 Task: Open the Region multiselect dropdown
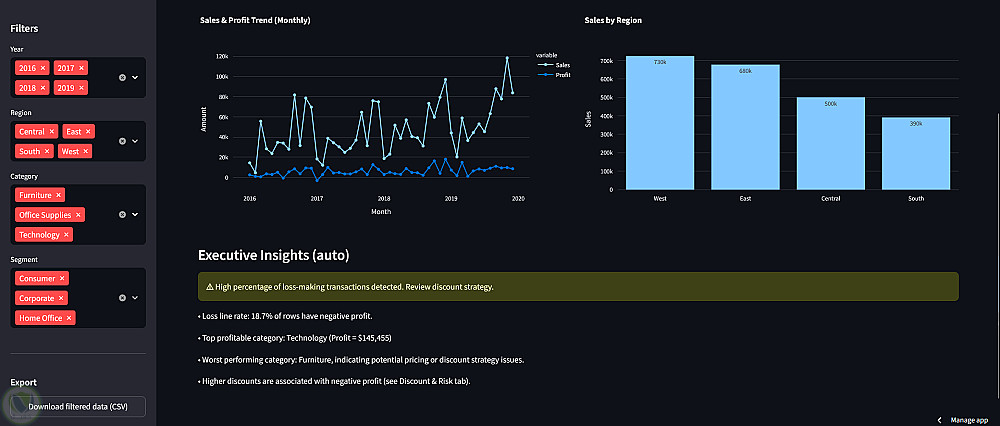tap(135, 141)
